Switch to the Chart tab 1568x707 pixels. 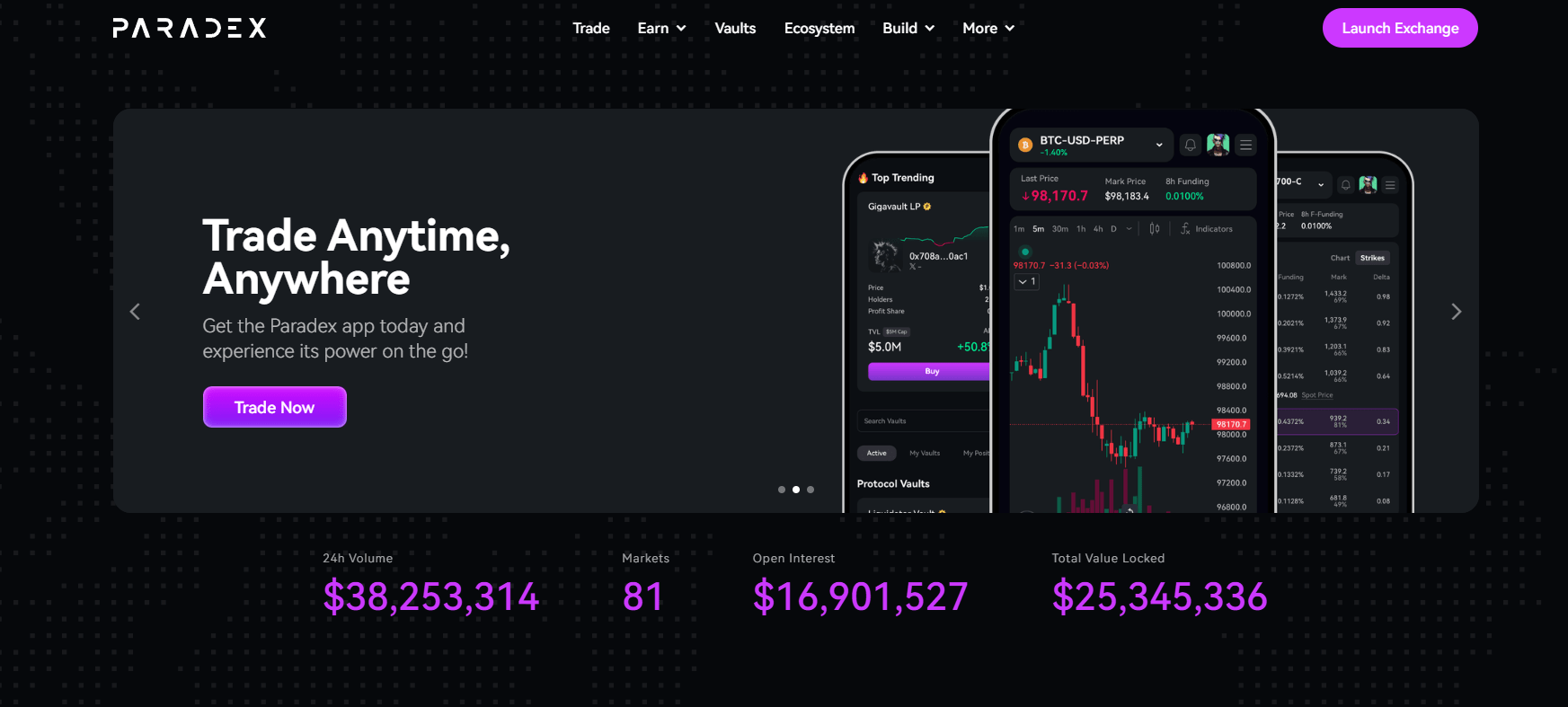(1340, 258)
